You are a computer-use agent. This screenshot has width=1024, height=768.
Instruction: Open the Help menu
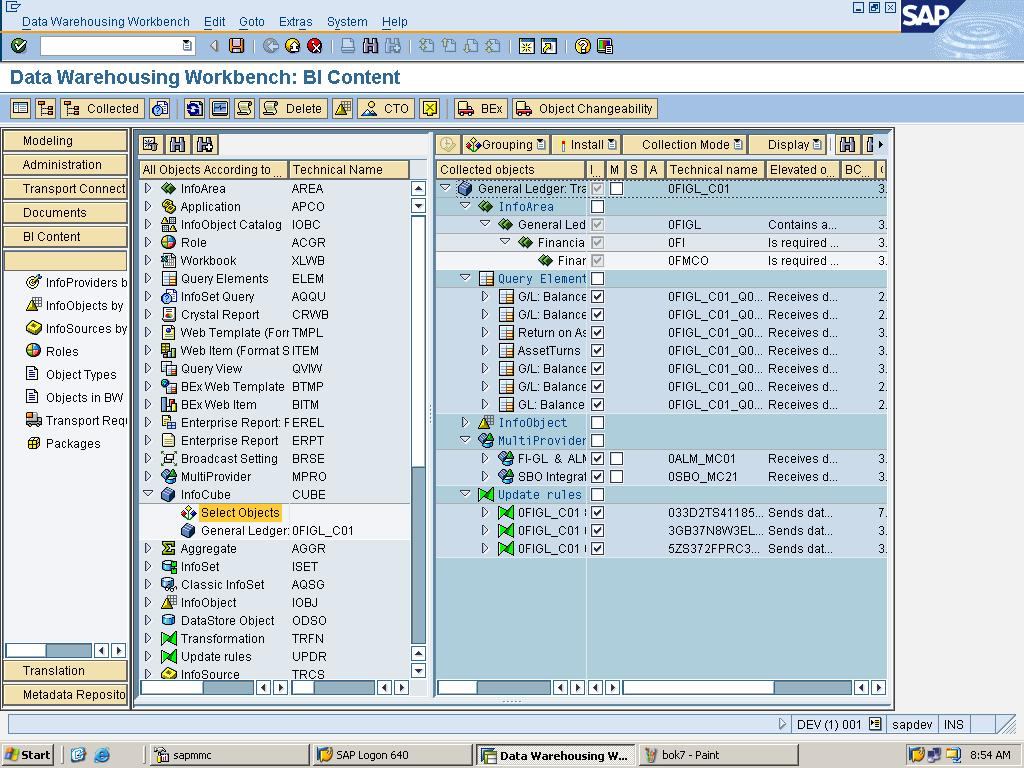[x=394, y=22]
